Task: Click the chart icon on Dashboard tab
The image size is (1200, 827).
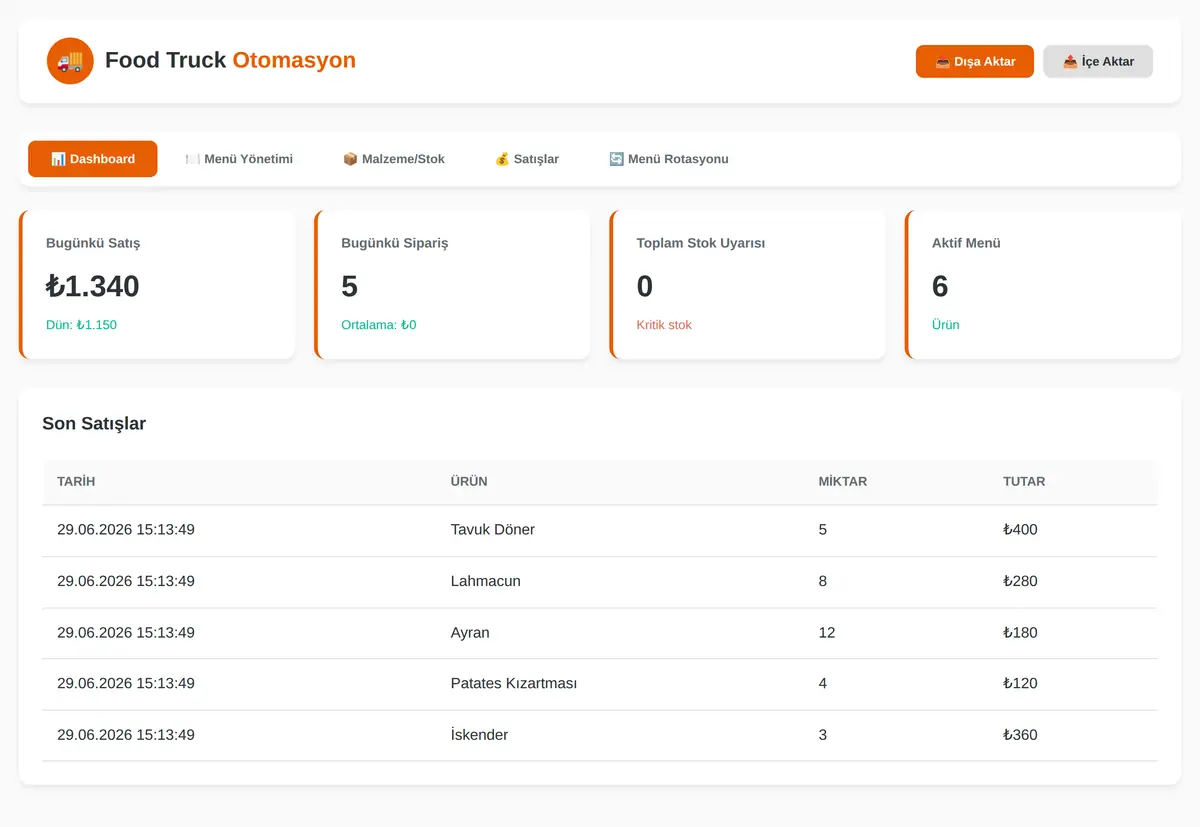Action: pyautogui.click(x=58, y=159)
